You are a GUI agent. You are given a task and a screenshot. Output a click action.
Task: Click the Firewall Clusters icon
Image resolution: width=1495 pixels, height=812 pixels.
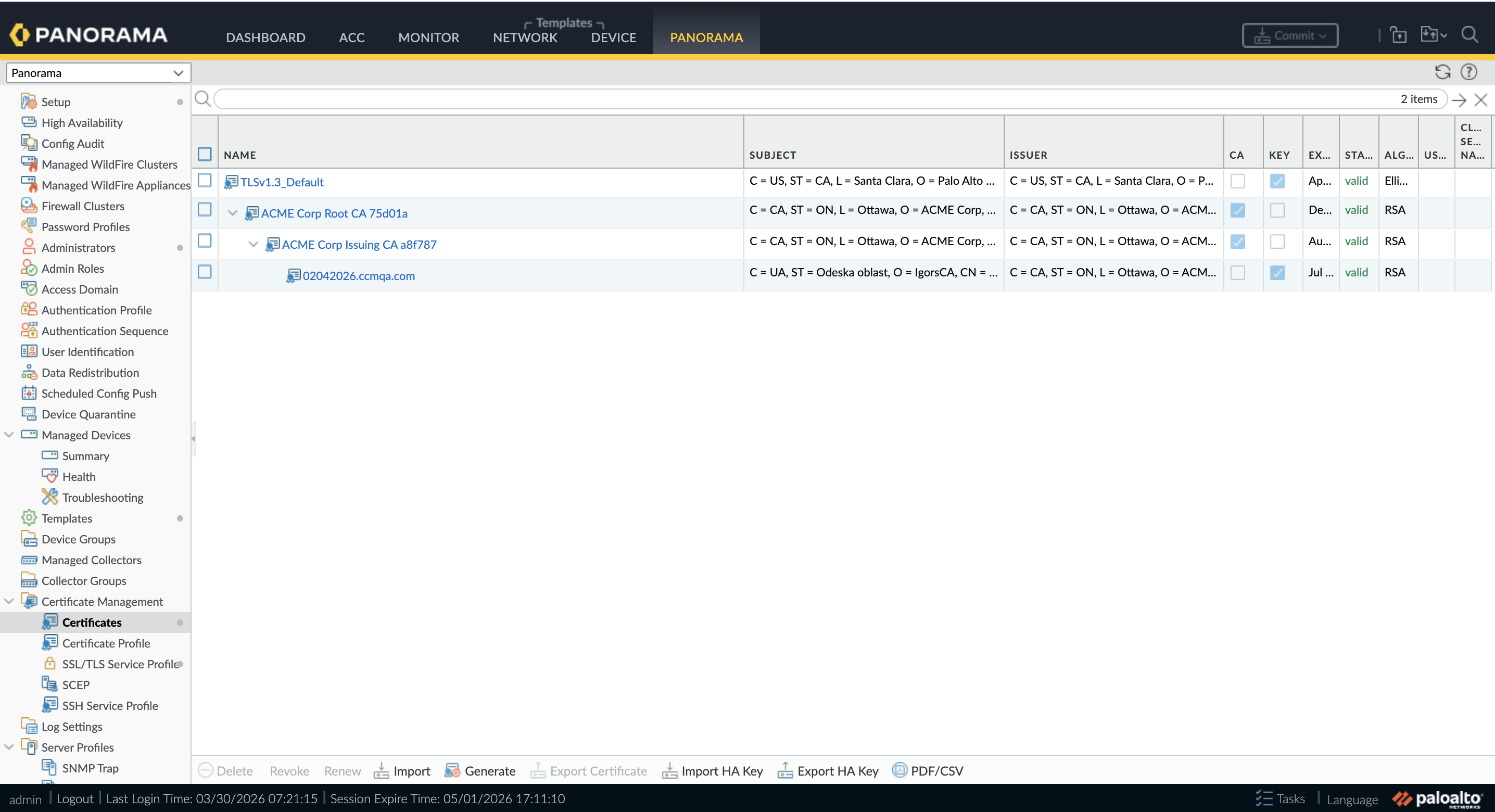coord(29,206)
